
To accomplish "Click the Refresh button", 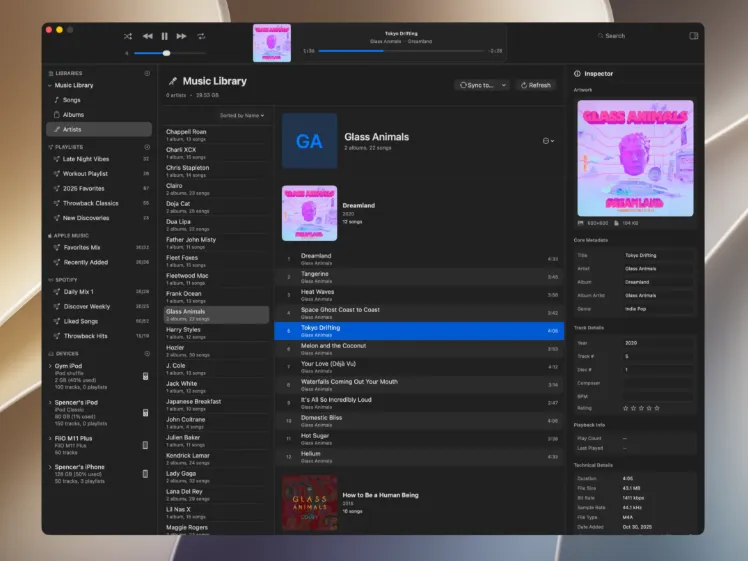I will coord(536,85).
